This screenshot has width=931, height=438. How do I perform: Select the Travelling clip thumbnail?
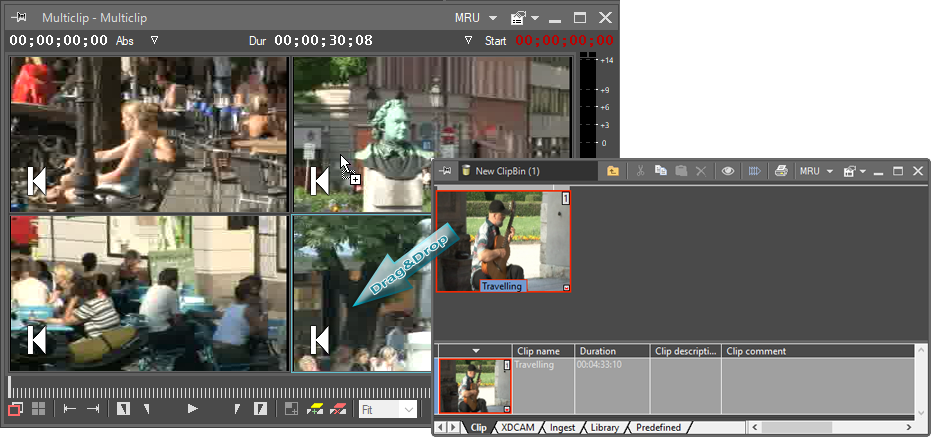point(503,240)
